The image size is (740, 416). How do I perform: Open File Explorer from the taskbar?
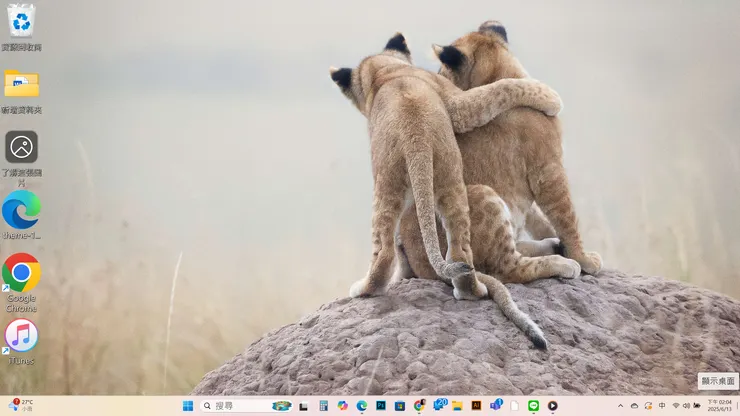point(457,406)
